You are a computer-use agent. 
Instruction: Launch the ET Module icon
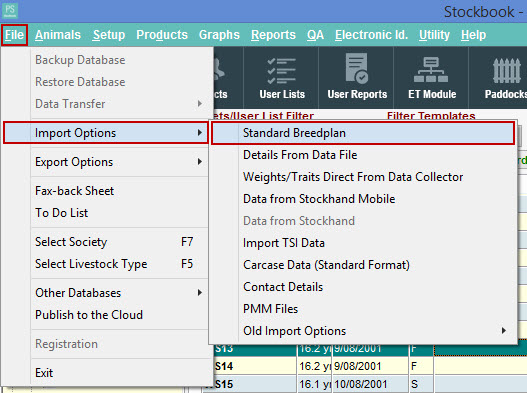pos(432,78)
